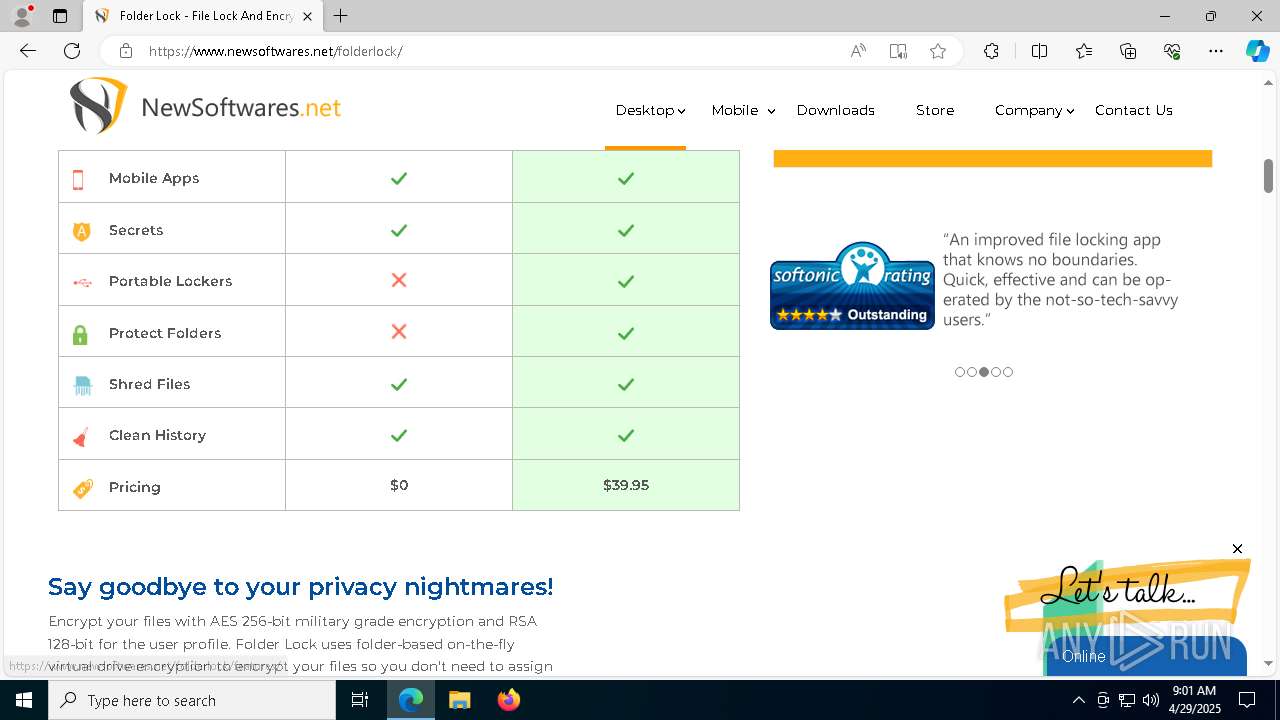Open the notification center

pos(1247,700)
